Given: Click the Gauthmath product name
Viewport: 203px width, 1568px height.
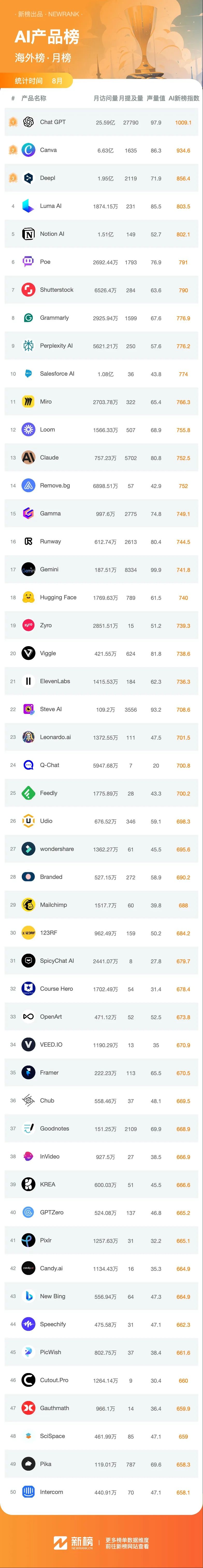Looking at the screenshot, I should pos(55,1409).
